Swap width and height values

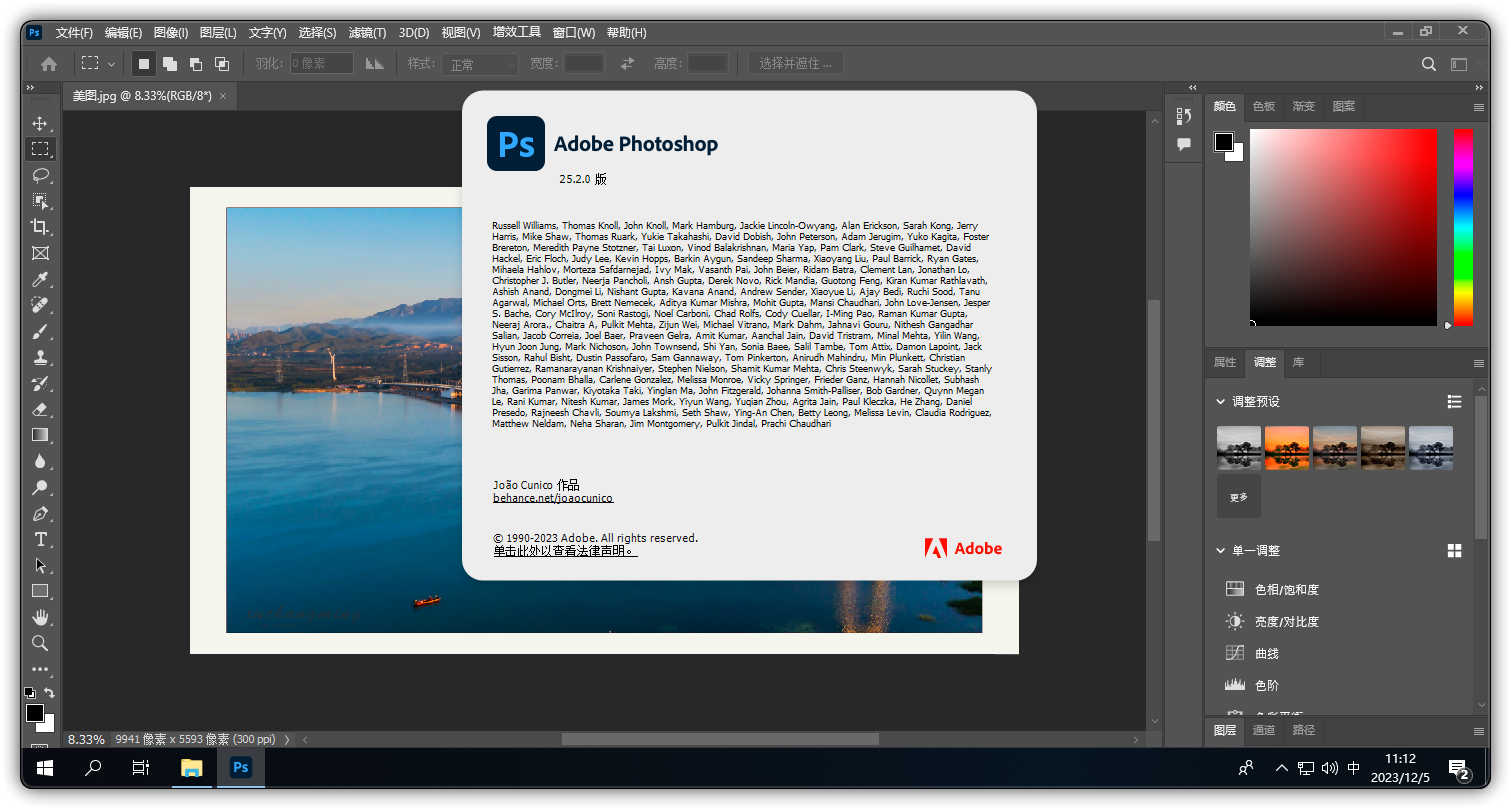click(x=627, y=64)
